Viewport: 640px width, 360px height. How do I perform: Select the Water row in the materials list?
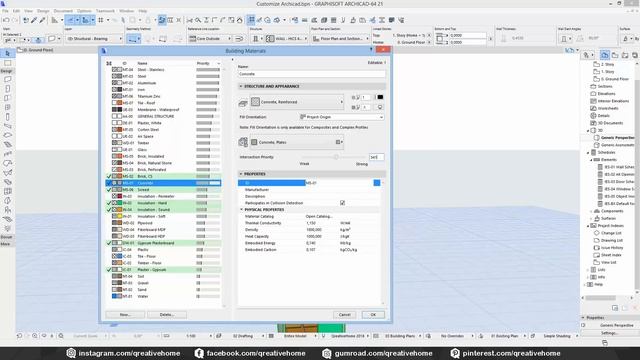pyautogui.click(x=163, y=296)
